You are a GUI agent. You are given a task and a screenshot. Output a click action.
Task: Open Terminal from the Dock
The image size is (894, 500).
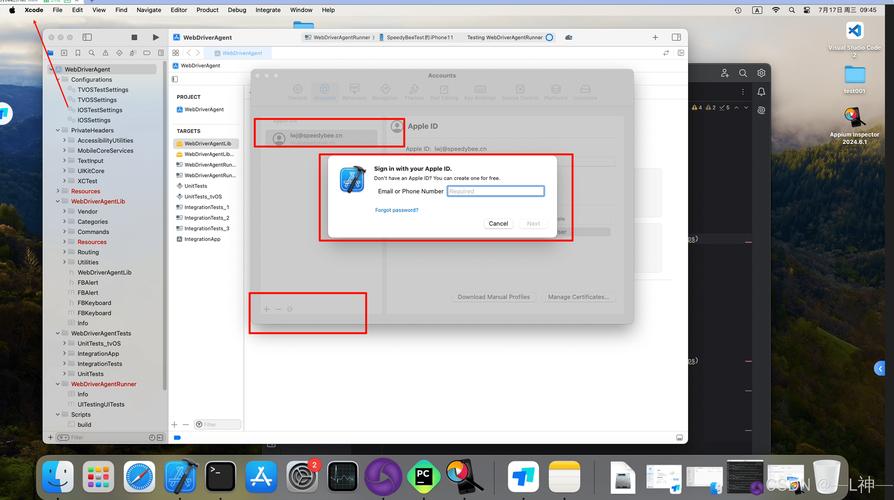(221, 477)
